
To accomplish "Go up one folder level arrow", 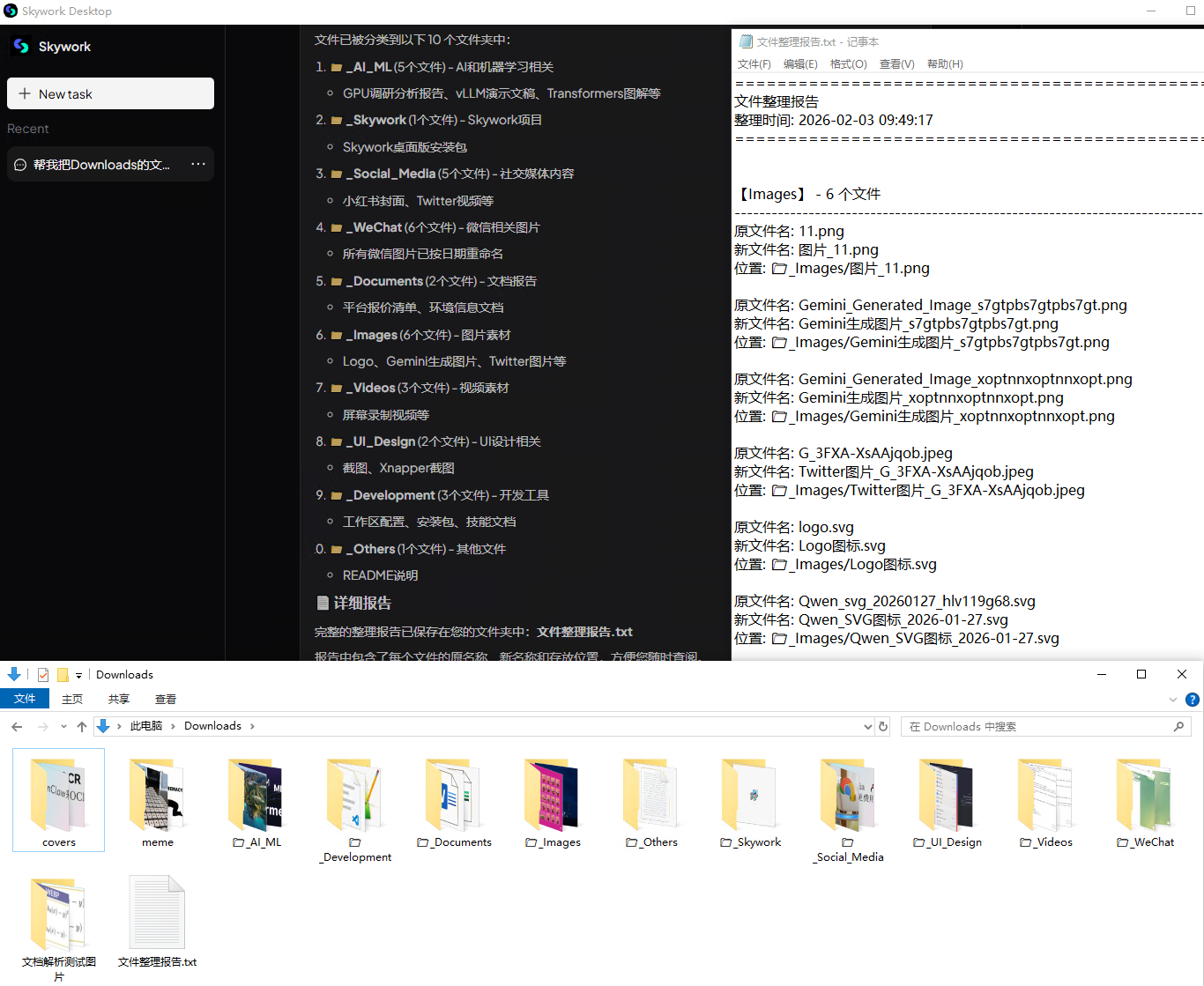I will pos(82,727).
